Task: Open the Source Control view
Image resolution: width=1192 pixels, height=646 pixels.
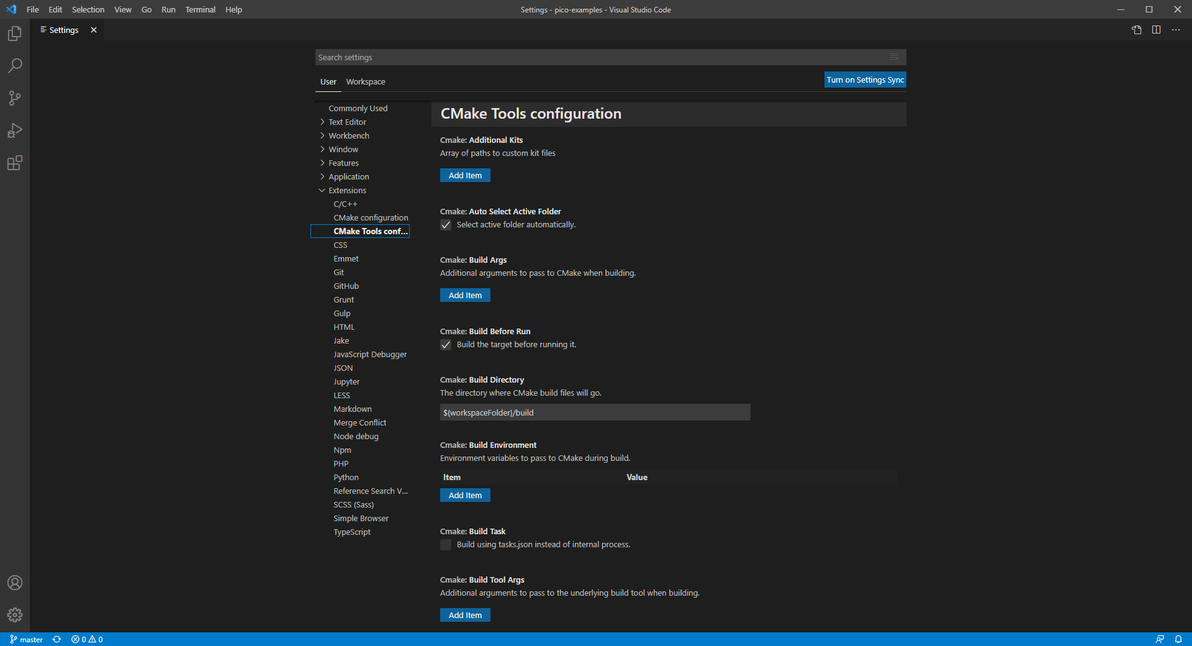Action: [14, 98]
